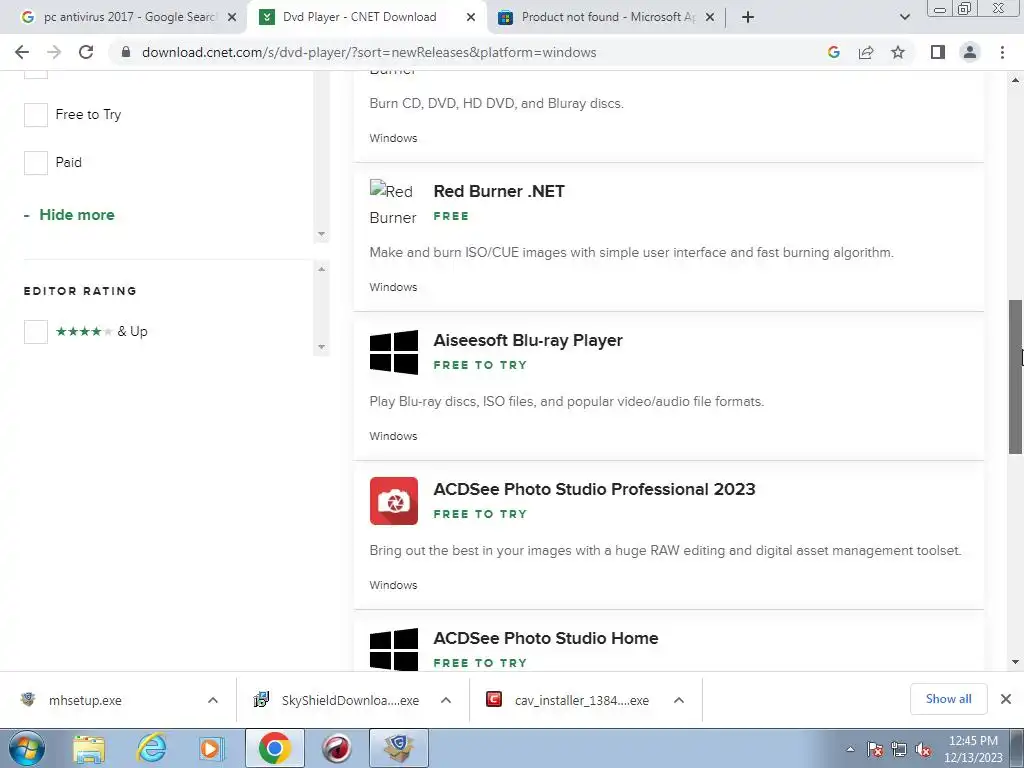Close the Dvd Player CNET tab

coord(471,17)
